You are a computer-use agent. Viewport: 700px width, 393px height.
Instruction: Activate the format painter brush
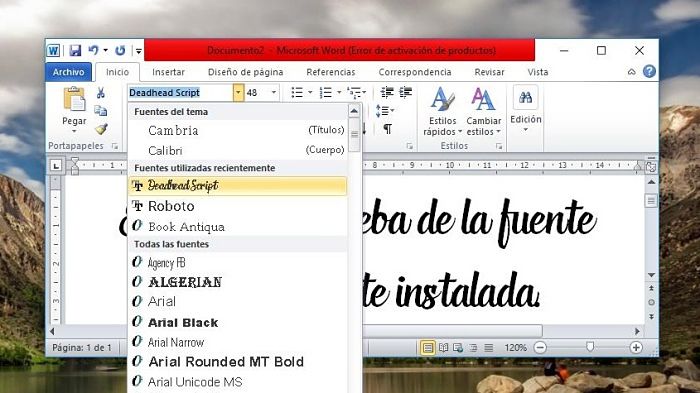pyautogui.click(x=101, y=129)
